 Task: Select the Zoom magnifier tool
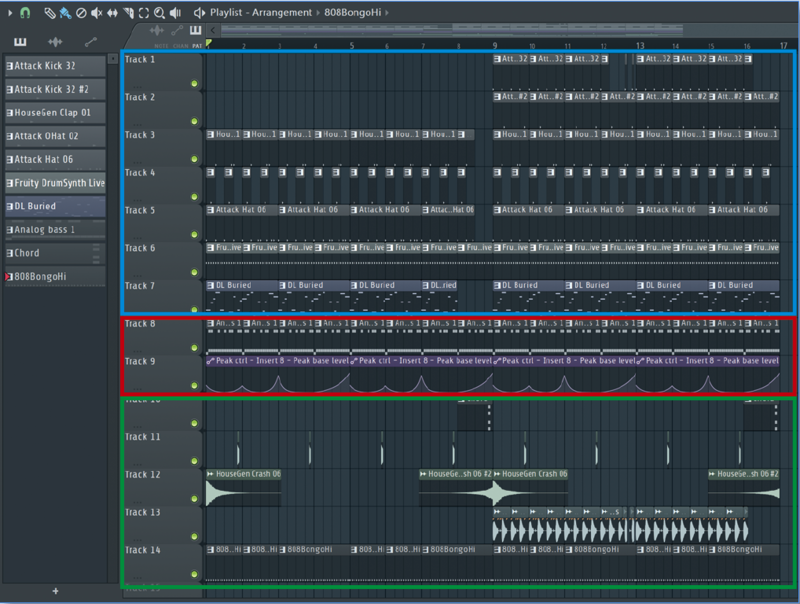pos(160,13)
